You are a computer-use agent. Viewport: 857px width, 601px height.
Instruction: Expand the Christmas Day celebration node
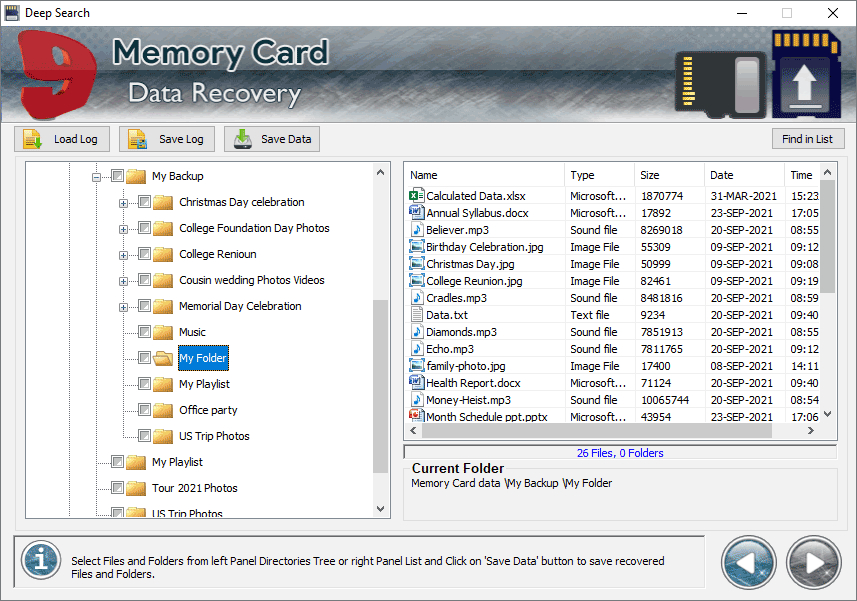tap(124, 203)
